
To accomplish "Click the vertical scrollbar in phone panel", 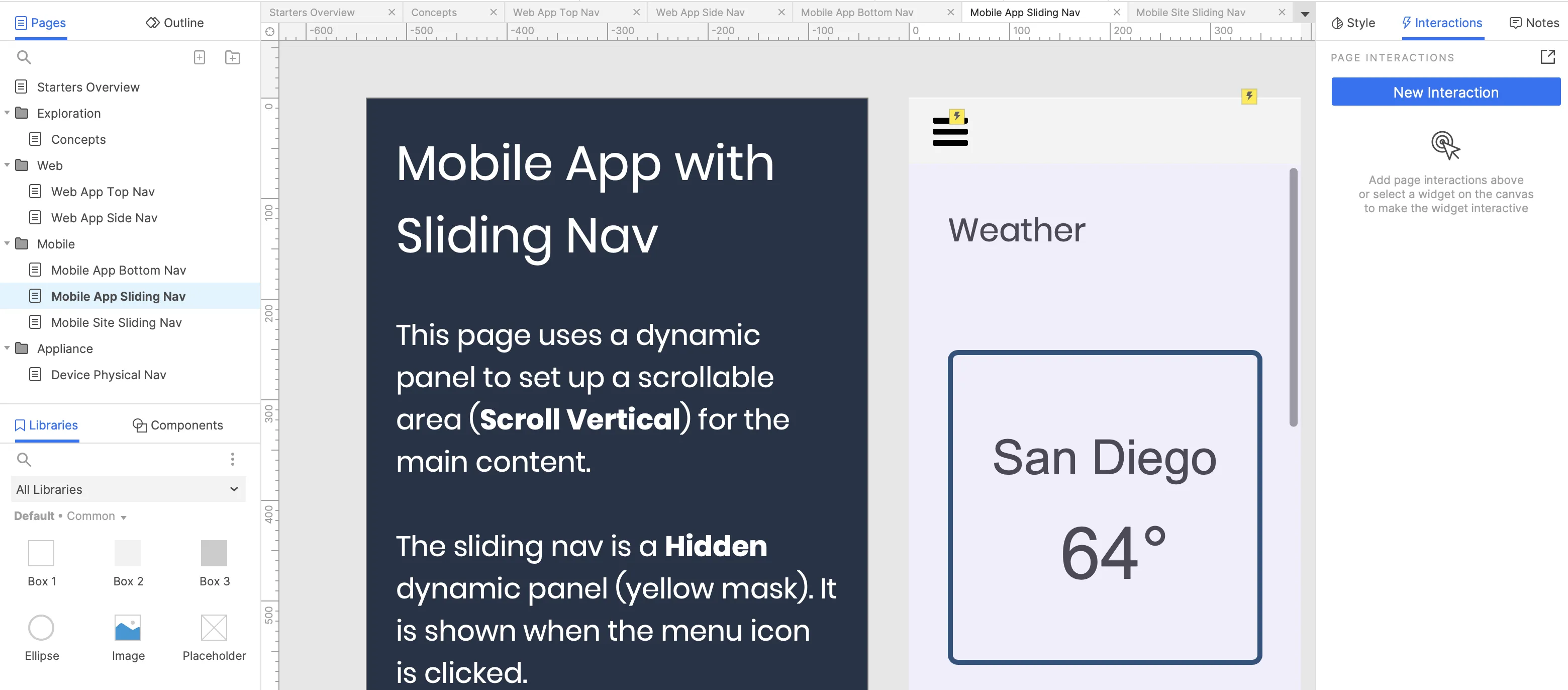I will point(1293,297).
